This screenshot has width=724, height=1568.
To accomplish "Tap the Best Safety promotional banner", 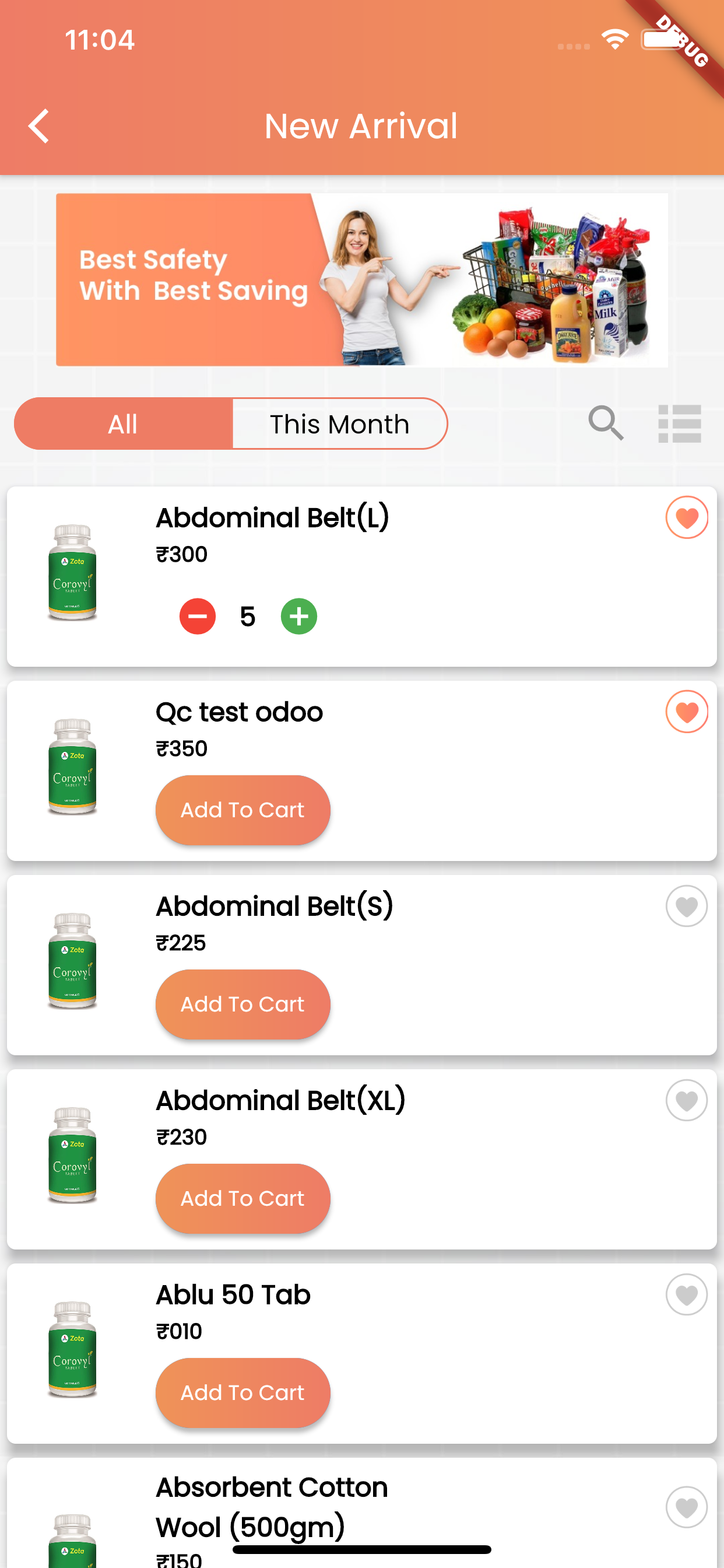I will tap(361, 280).
